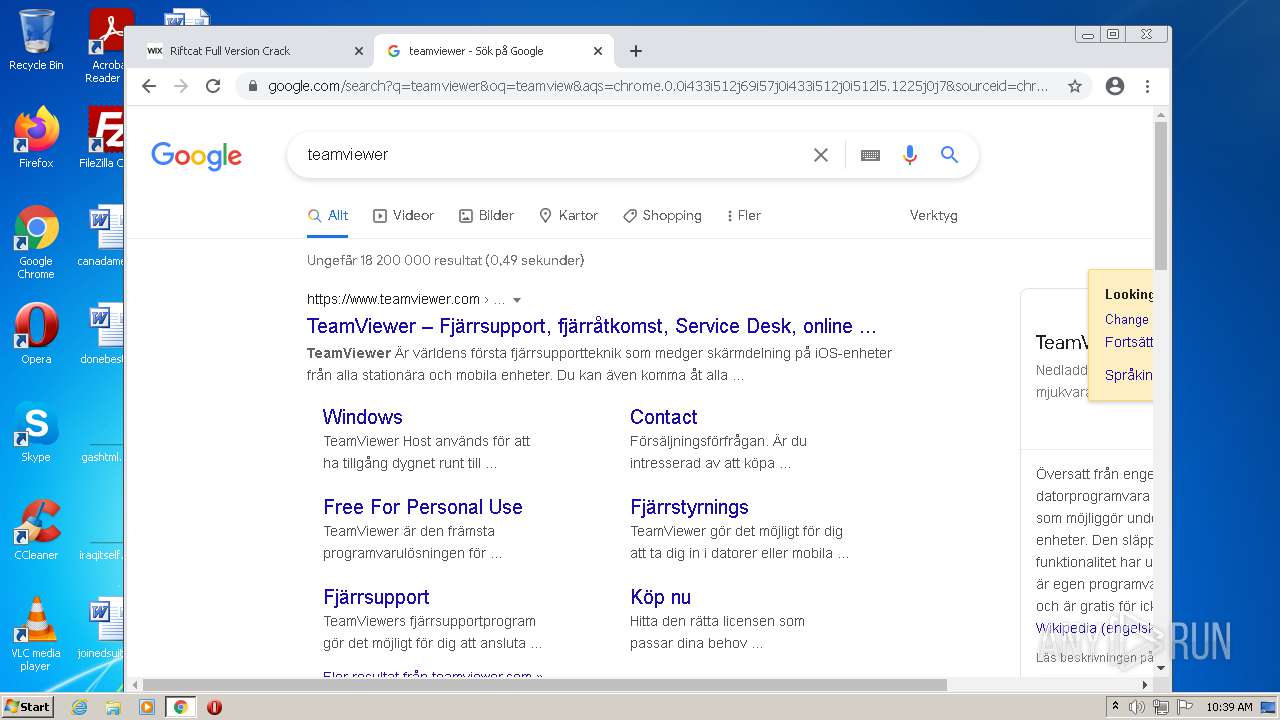Select the VLC media player desktop shortcut
This screenshot has width=1280, height=720.
pyautogui.click(x=36, y=634)
